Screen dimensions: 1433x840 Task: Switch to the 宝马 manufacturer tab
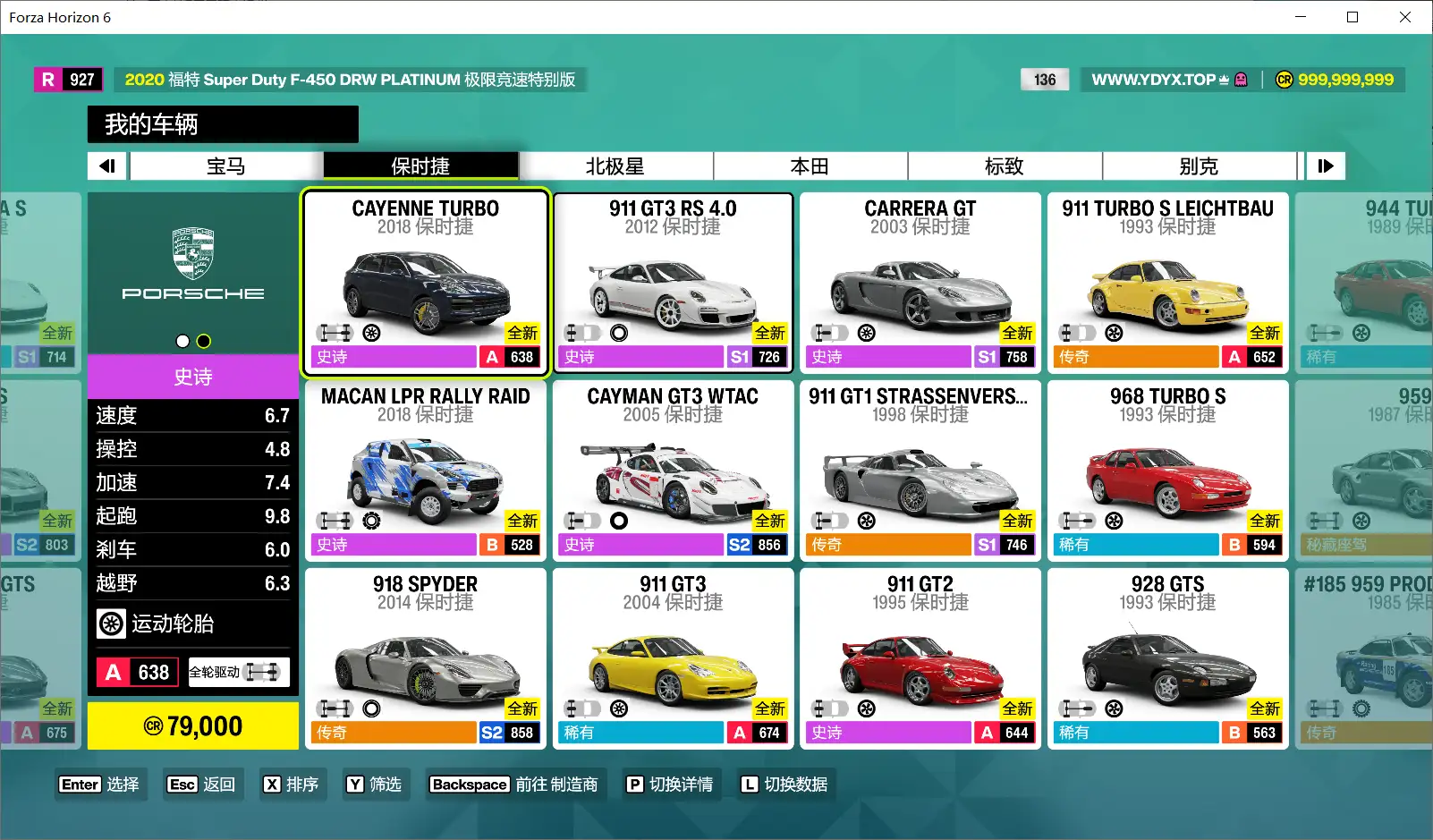pyautogui.click(x=225, y=165)
